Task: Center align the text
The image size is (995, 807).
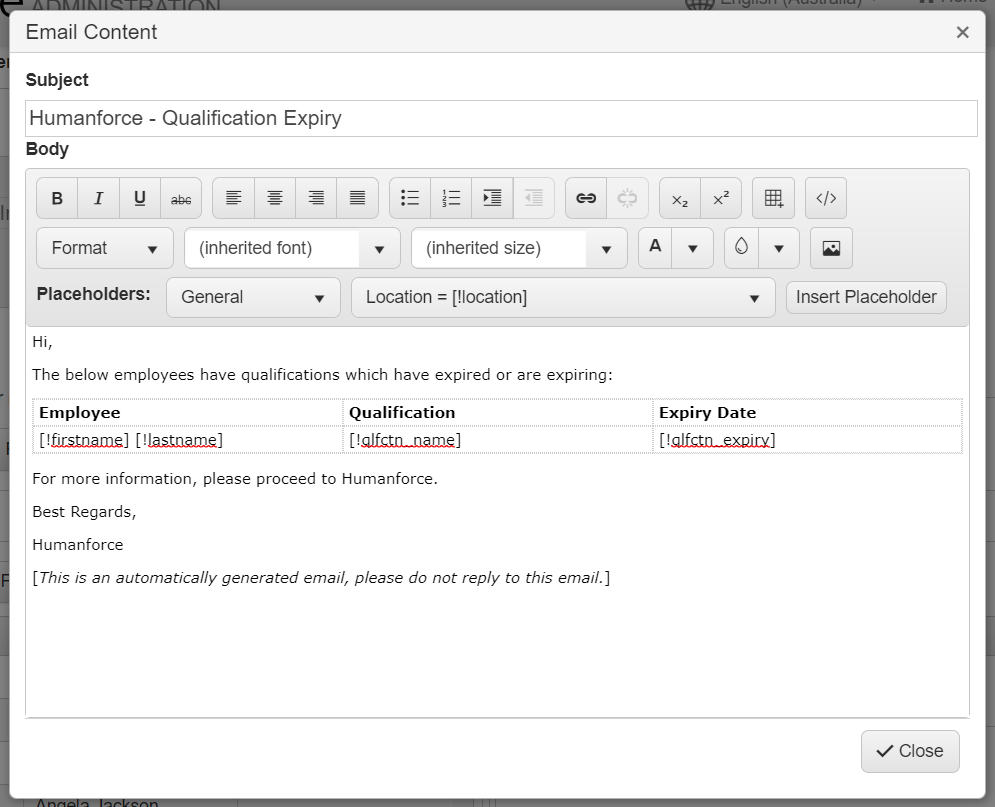Action: (x=275, y=199)
